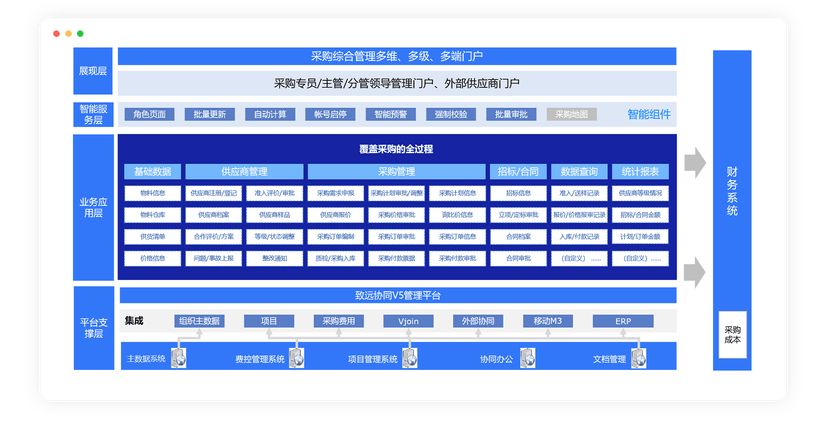Click the Vjoin integration block
Image resolution: width=828 pixels, height=421 pixels.
click(x=408, y=321)
